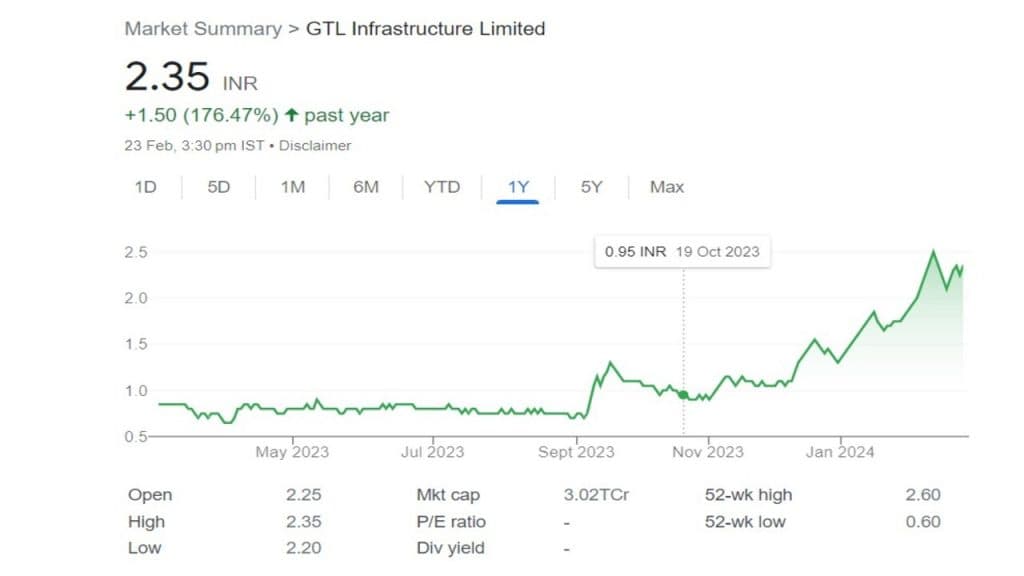The height and width of the screenshot is (576, 1024).
Task: Click the green up arrow icon
Action: coord(291,116)
